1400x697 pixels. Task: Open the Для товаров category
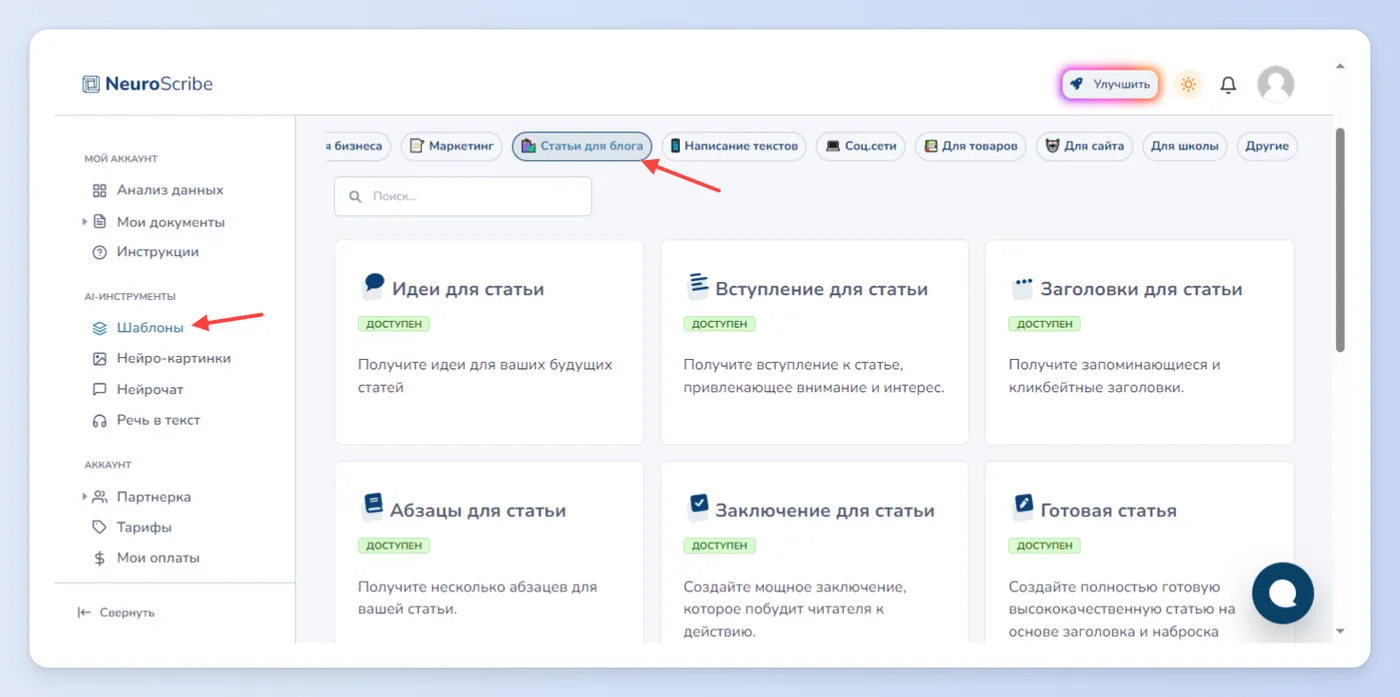970,146
